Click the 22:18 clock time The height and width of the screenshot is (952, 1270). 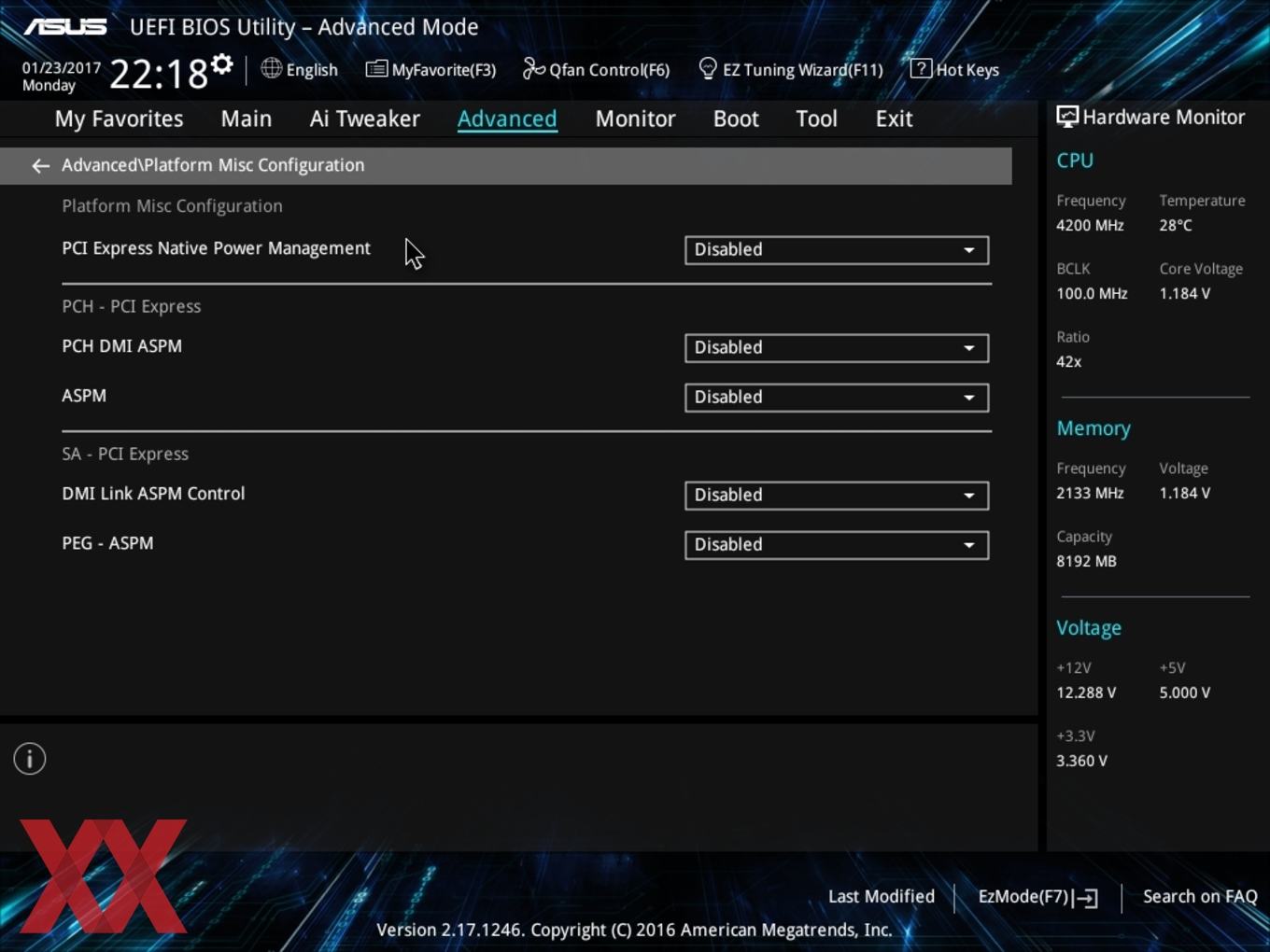click(x=159, y=74)
